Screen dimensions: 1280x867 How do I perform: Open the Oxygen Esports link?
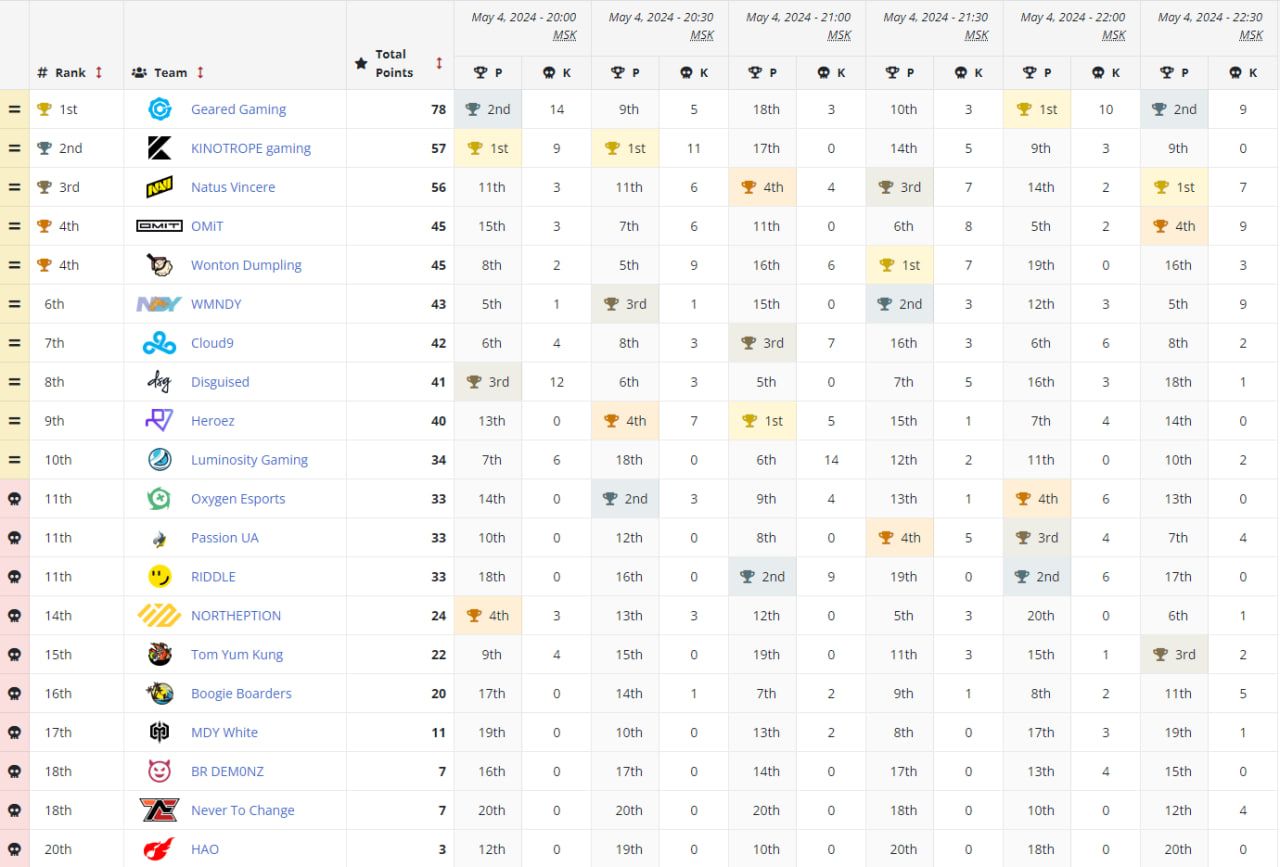(238, 499)
